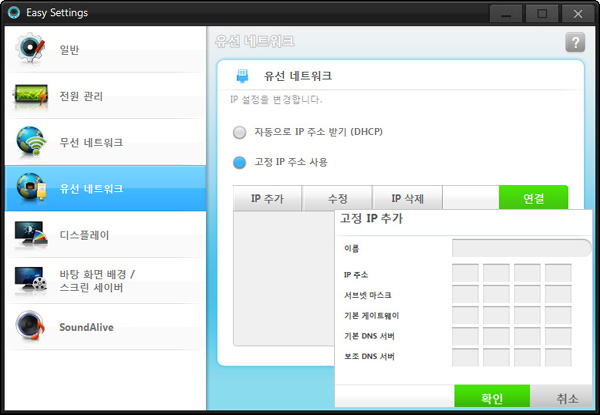
Task: Click the 바탕 화면 배경 screensaver icon
Action: (x=31, y=281)
